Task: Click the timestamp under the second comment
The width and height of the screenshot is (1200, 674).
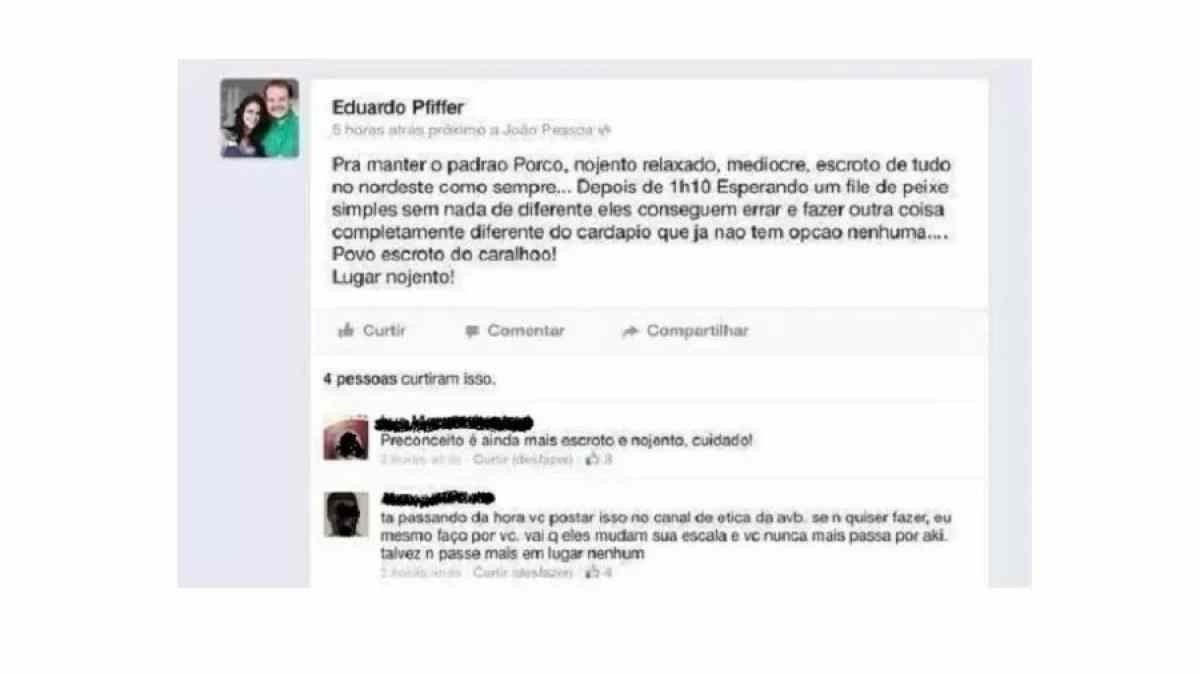Action: 421,573
